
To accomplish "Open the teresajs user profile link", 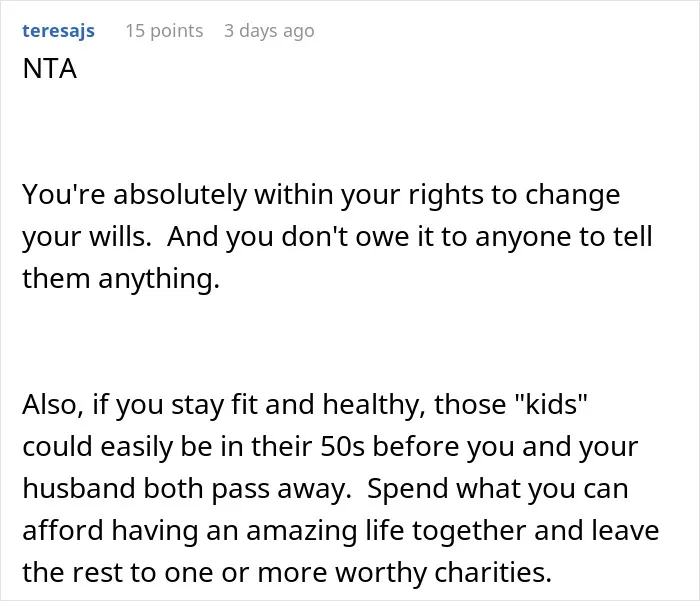I will [58, 31].
